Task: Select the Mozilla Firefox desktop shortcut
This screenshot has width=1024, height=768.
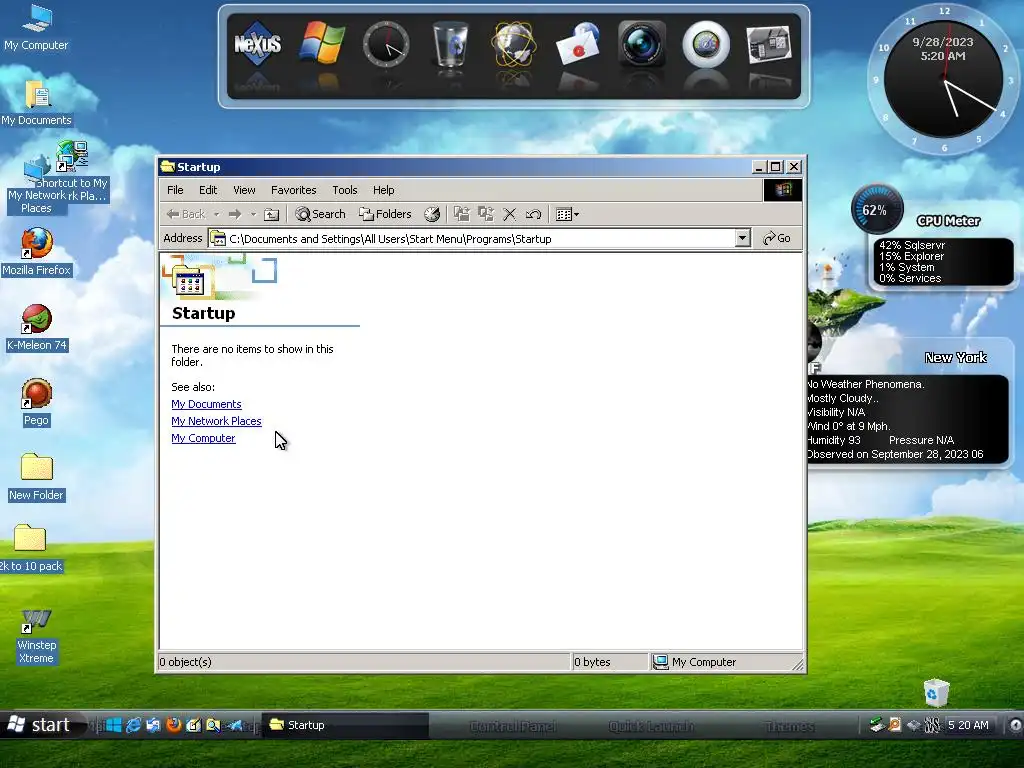Action: point(36,253)
